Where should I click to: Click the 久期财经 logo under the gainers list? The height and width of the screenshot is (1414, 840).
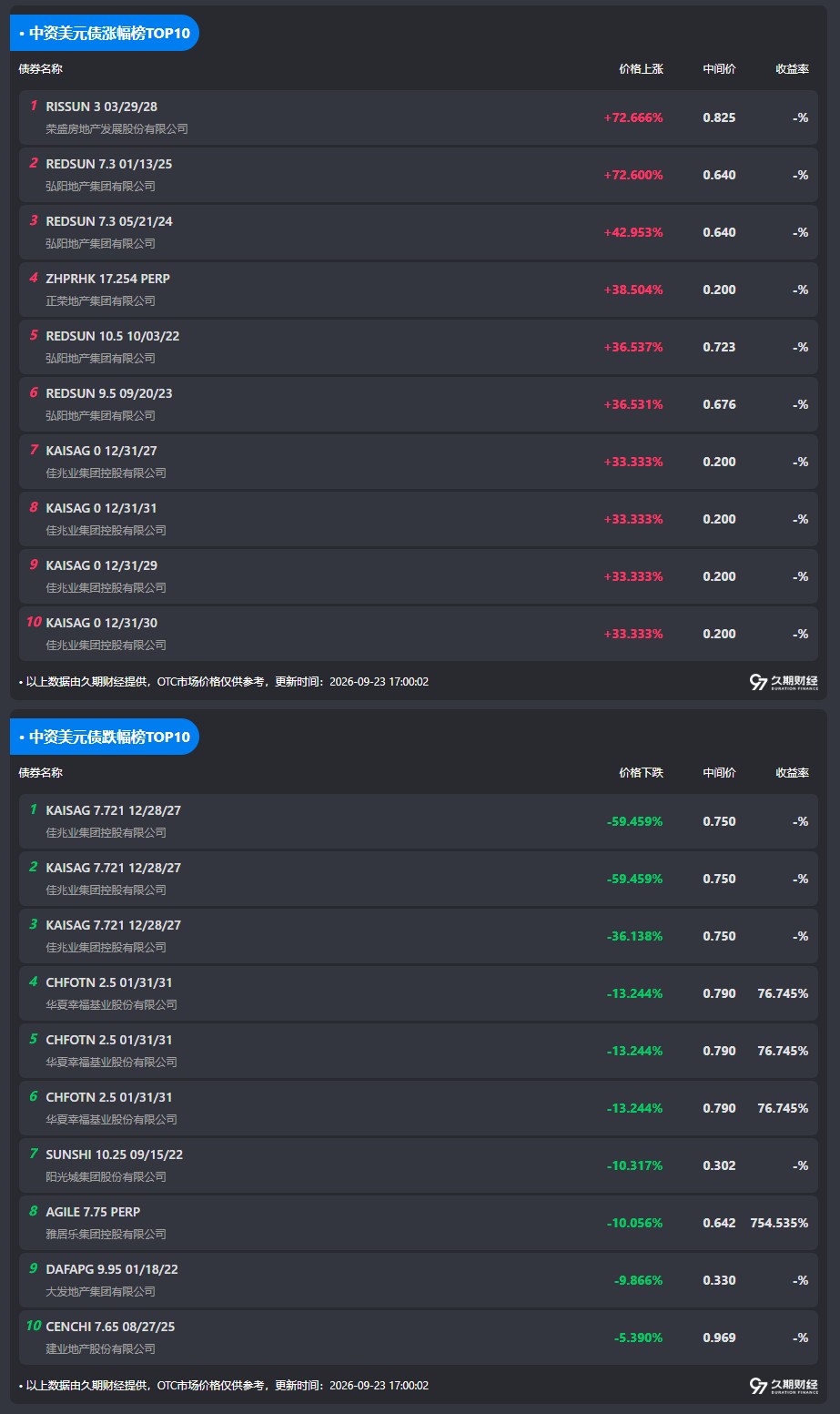tap(784, 682)
